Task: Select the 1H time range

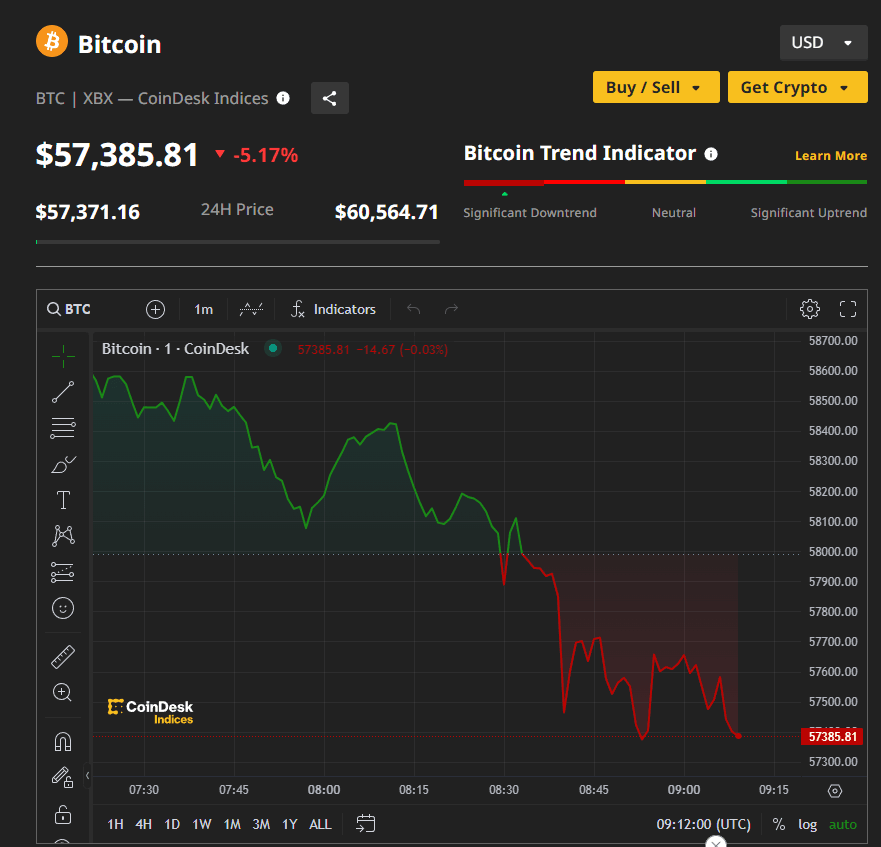Action: pos(115,824)
